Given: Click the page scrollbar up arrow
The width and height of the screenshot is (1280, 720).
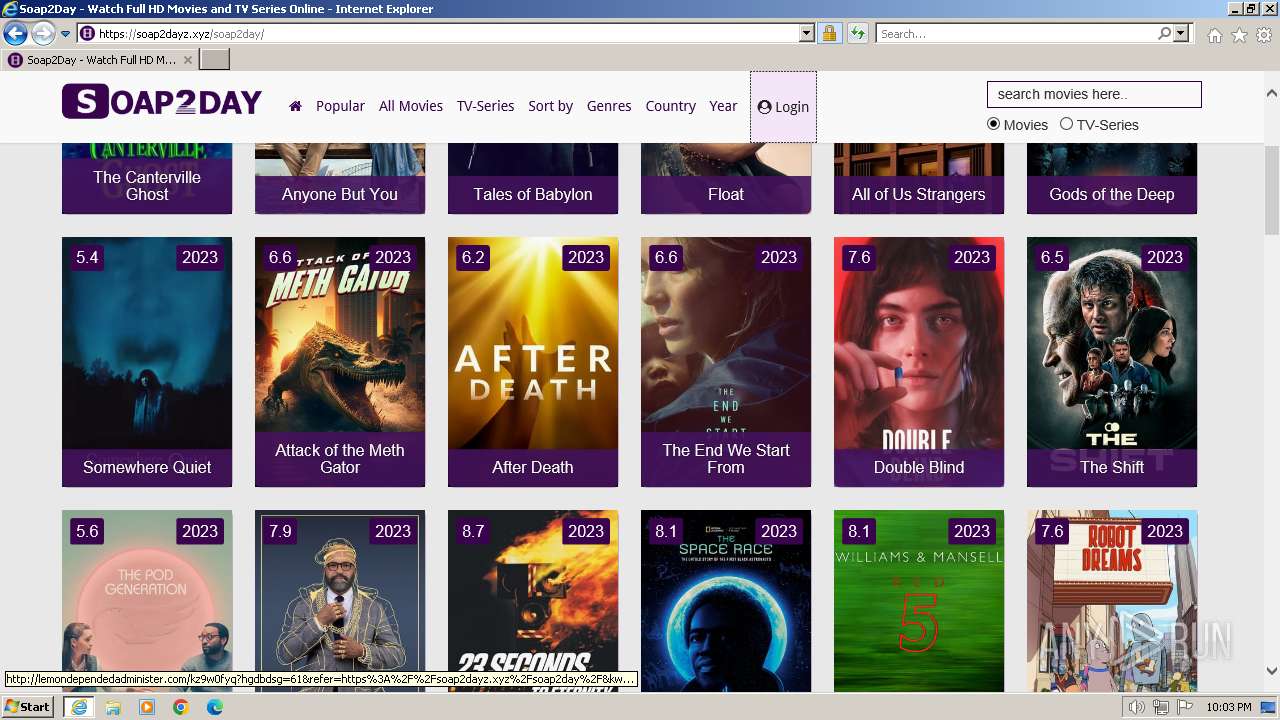Looking at the screenshot, I should pyautogui.click(x=1272, y=93).
